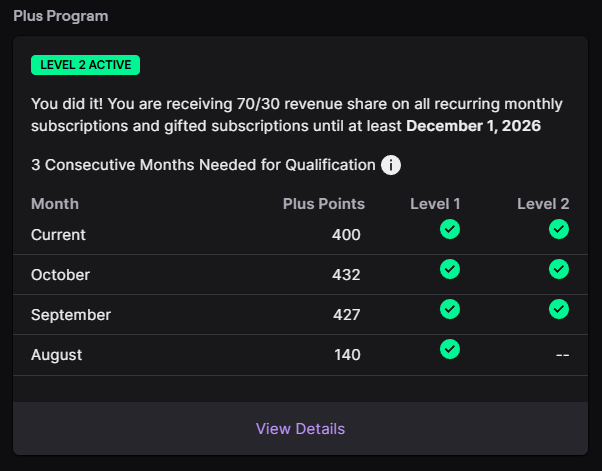Click Level 1 checkmark for October
The image size is (602, 471).
(x=450, y=269)
